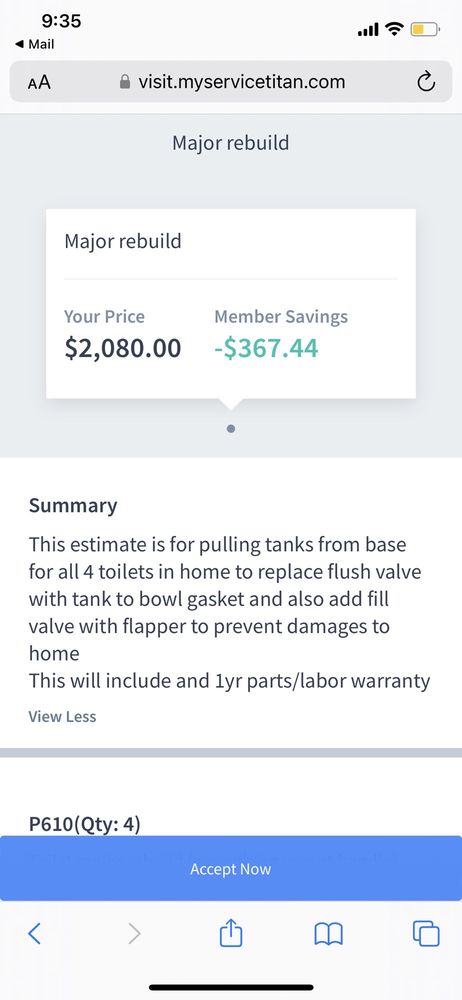Tap the Safari forward arrow
This screenshot has height=1000, width=462.
pos(134,934)
